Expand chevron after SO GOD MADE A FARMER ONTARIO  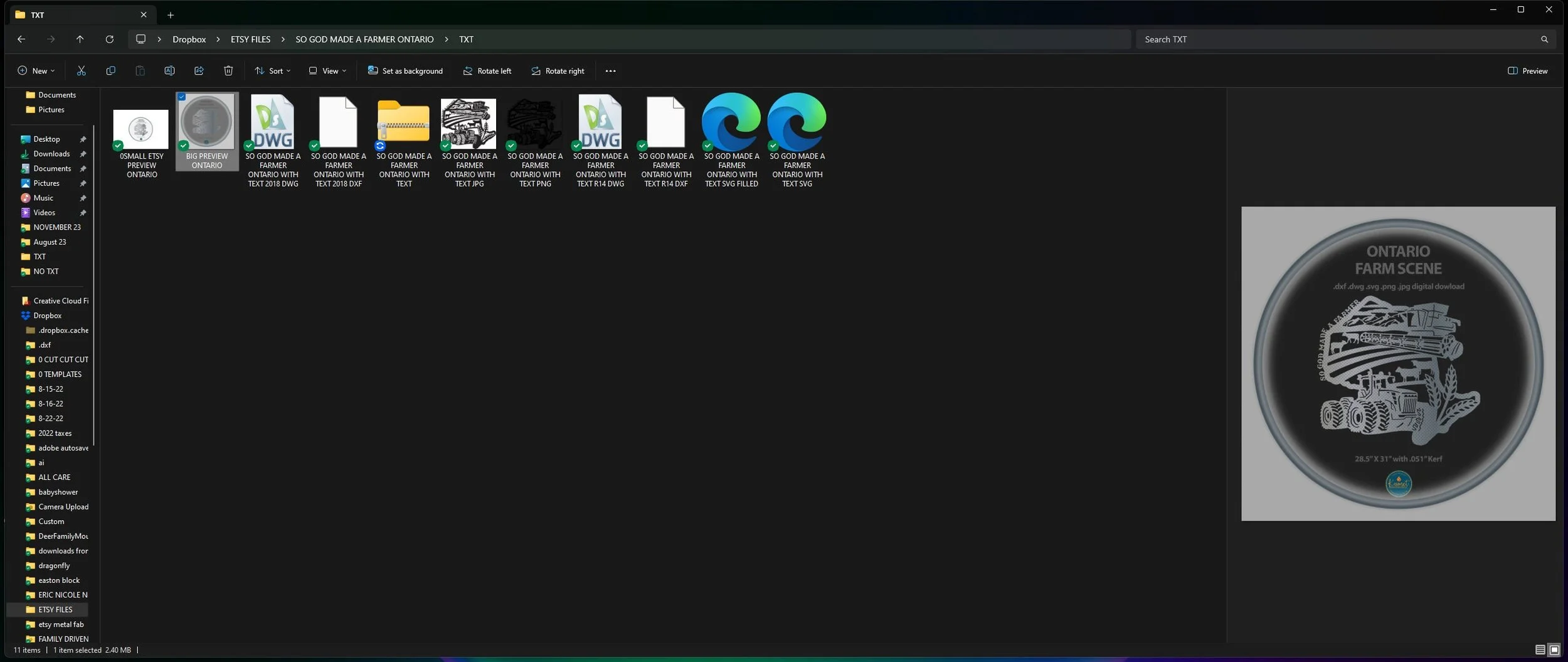(447, 39)
